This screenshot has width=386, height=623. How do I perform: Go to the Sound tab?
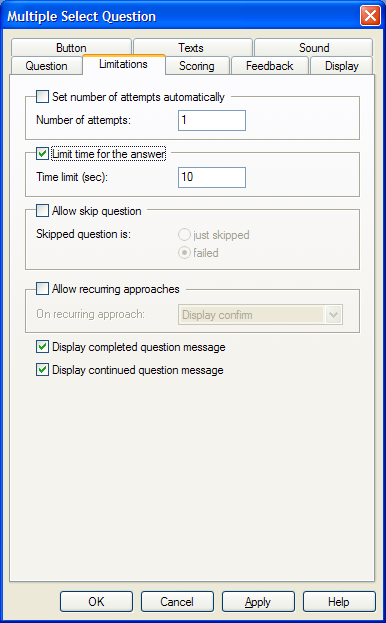pyautogui.click(x=314, y=48)
